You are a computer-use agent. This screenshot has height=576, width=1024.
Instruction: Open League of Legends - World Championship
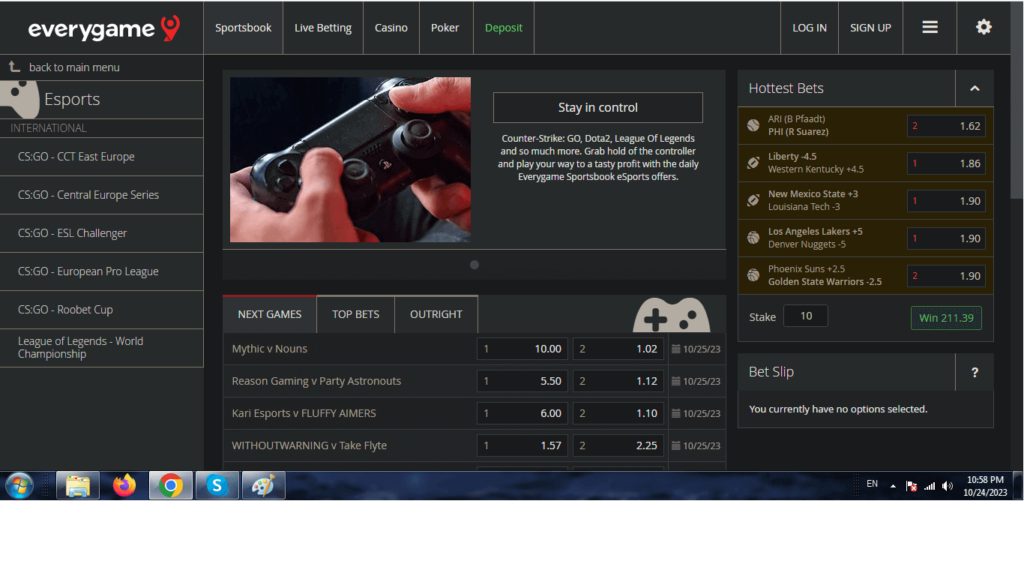(101, 347)
